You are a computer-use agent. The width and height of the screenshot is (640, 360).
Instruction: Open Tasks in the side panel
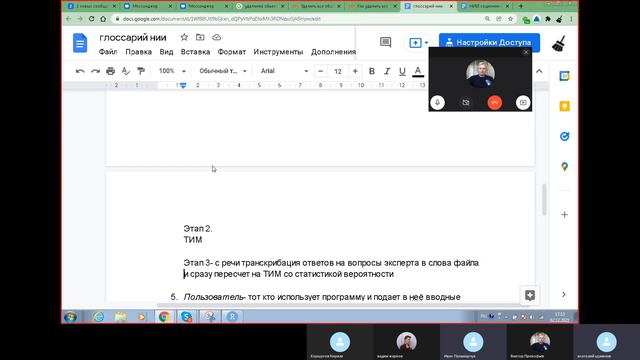564,136
